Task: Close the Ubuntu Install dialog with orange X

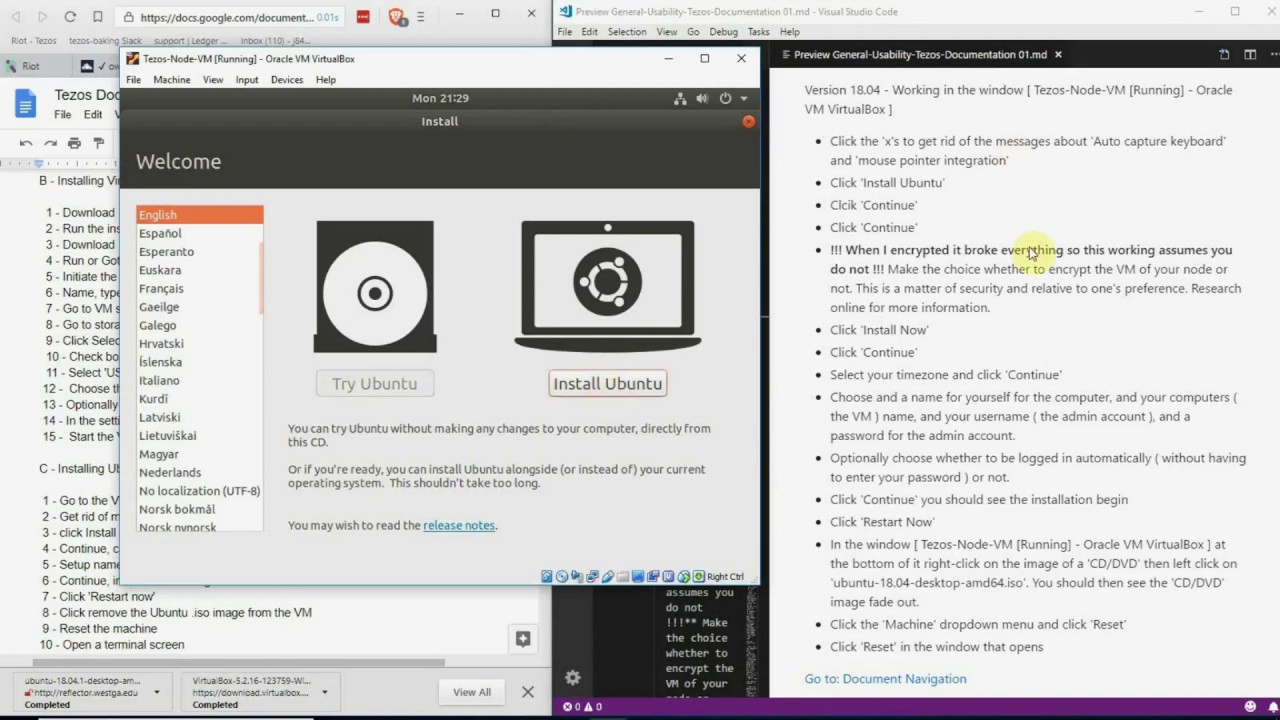Action: pos(748,121)
